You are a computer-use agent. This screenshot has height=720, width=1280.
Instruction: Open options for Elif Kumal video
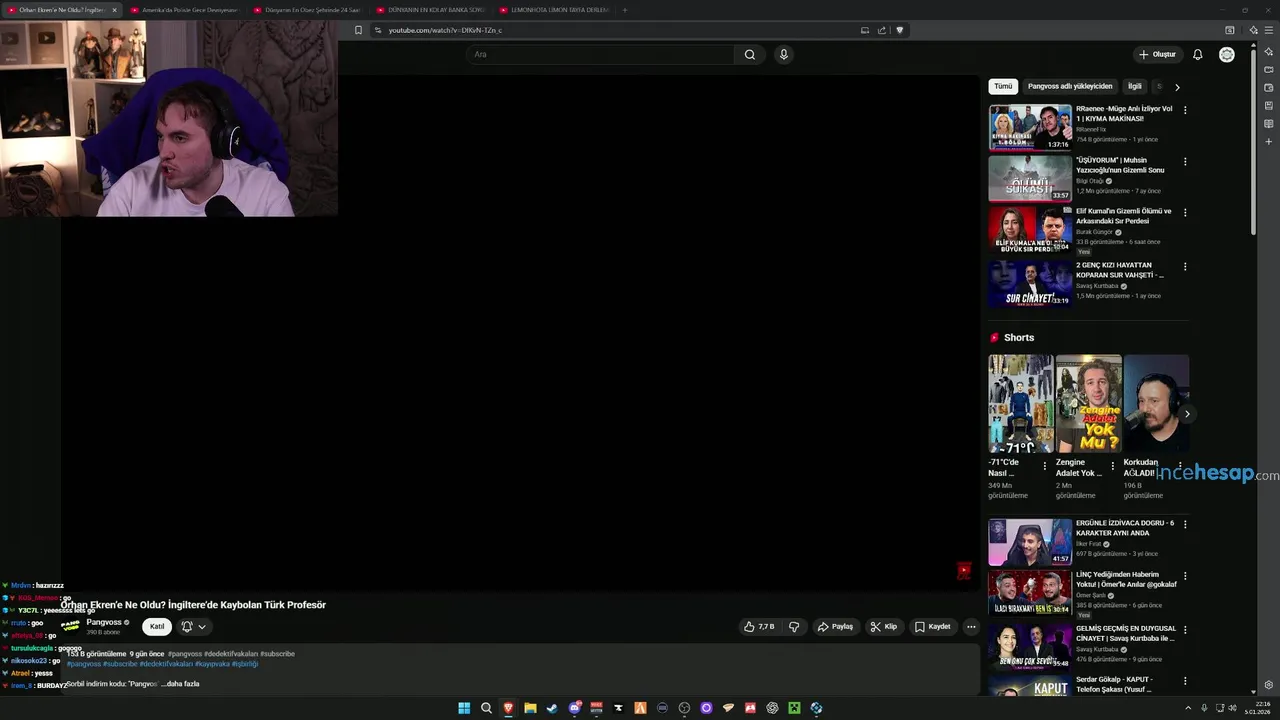click(x=1185, y=212)
